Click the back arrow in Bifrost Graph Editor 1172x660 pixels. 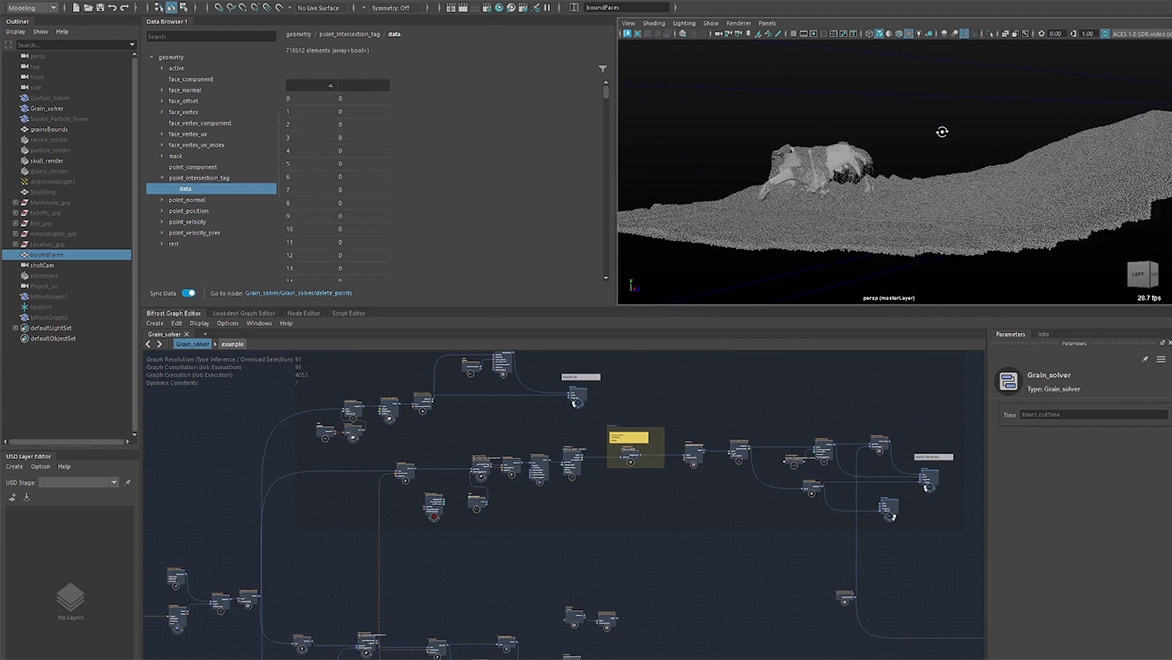click(149, 344)
